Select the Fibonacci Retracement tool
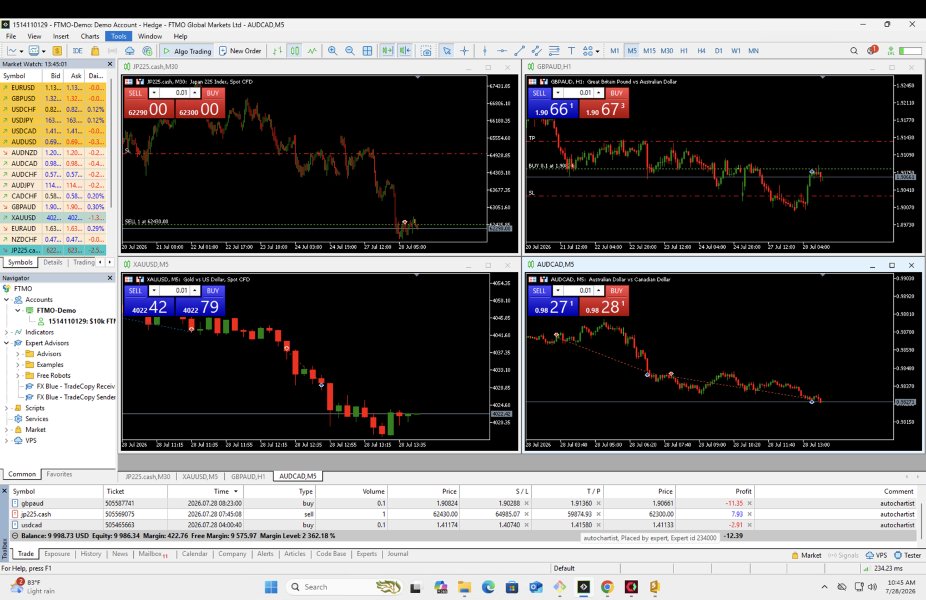 [554, 51]
